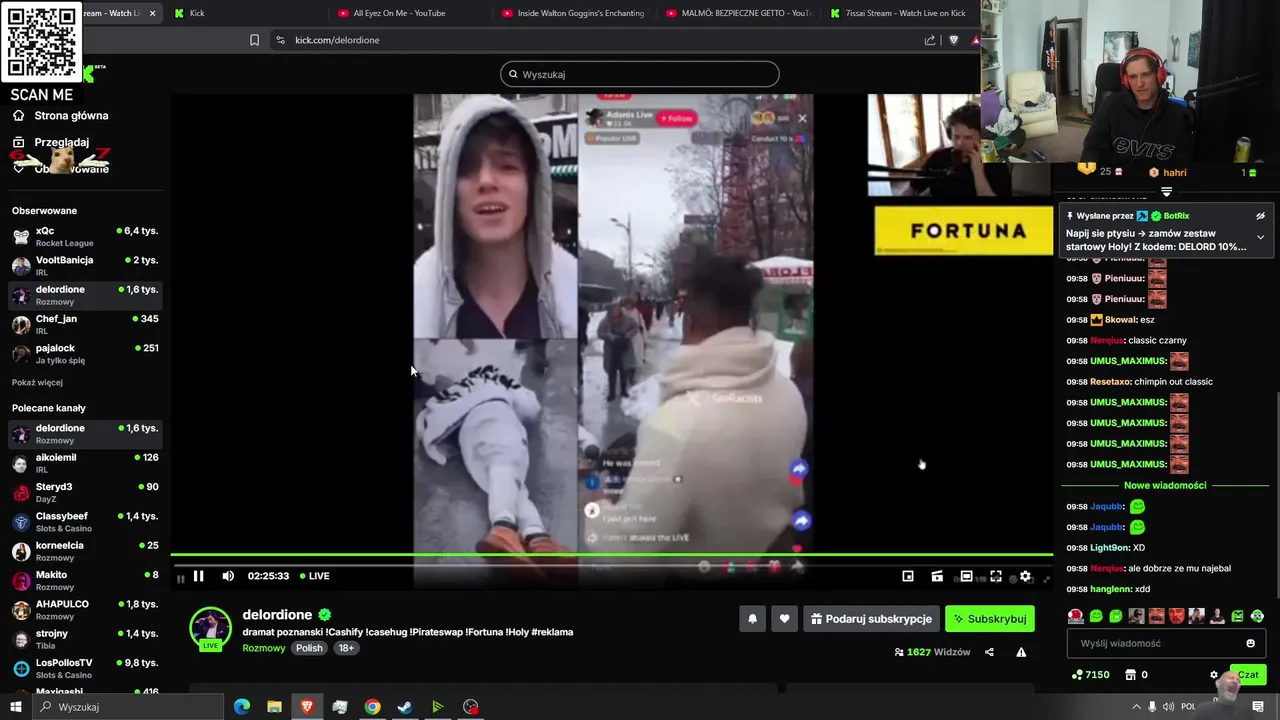Screen dimensions: 1280x720
Task: Click the green stream progress bar
Action: 611,554
